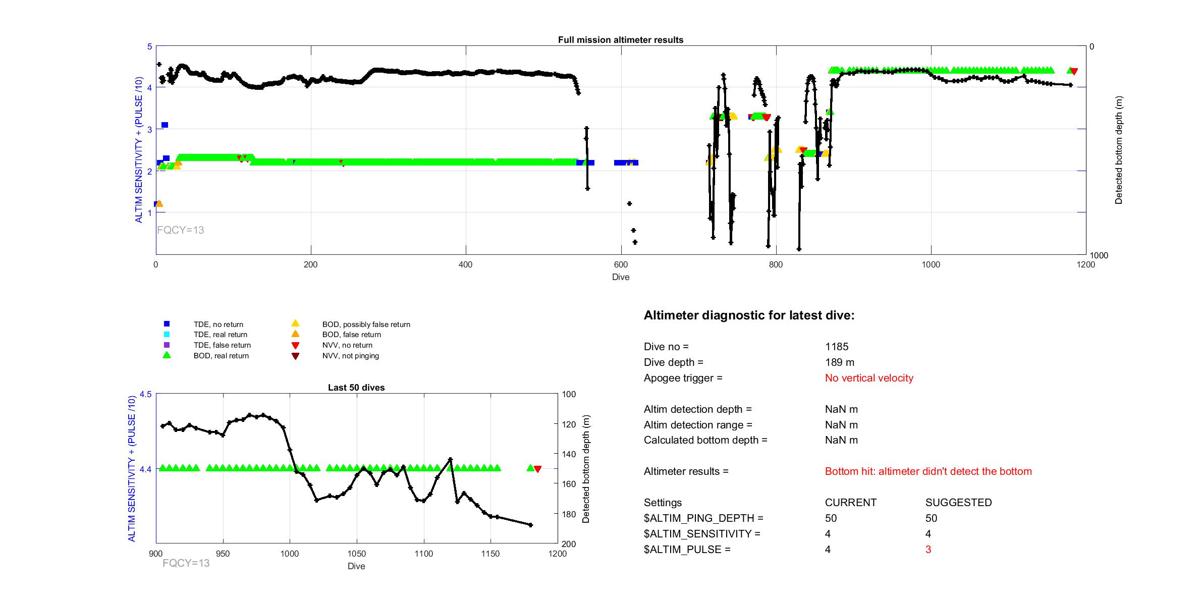This screenshot has height=611, width=1200.
Task: Click the suggested $ALTIM_SENSITIVITY value 4
Action: click(929, 534)
